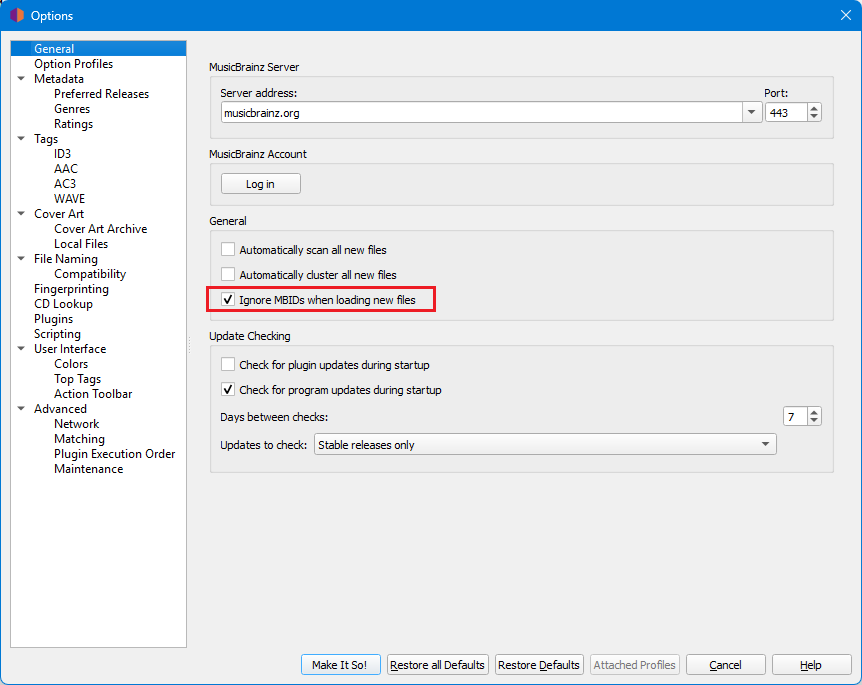Disable check for program updates during startup
862x685 pixels.
click(228, 390)
